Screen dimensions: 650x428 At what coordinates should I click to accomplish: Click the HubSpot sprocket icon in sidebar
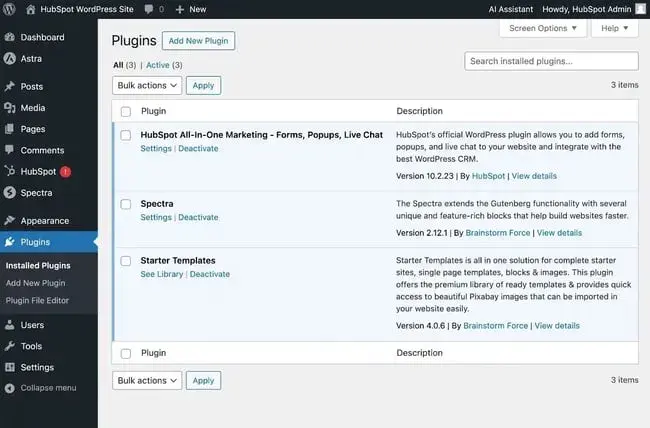click(10, 171)
